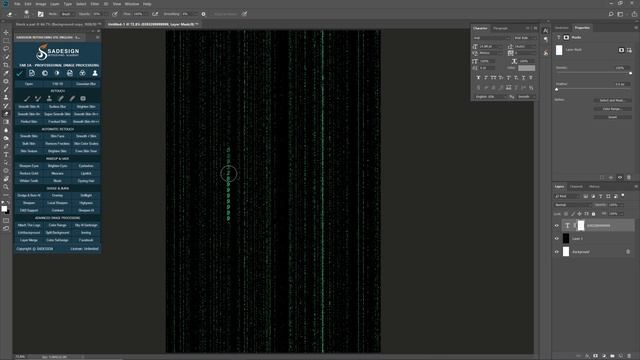Add layer style with fx icon
The width and height of the screenshot is (640, 360).
587,356
